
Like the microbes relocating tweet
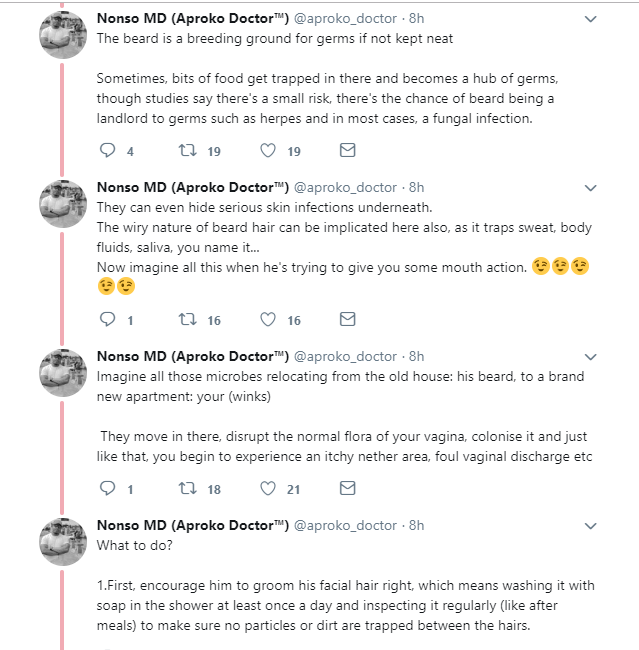point(268,489)
